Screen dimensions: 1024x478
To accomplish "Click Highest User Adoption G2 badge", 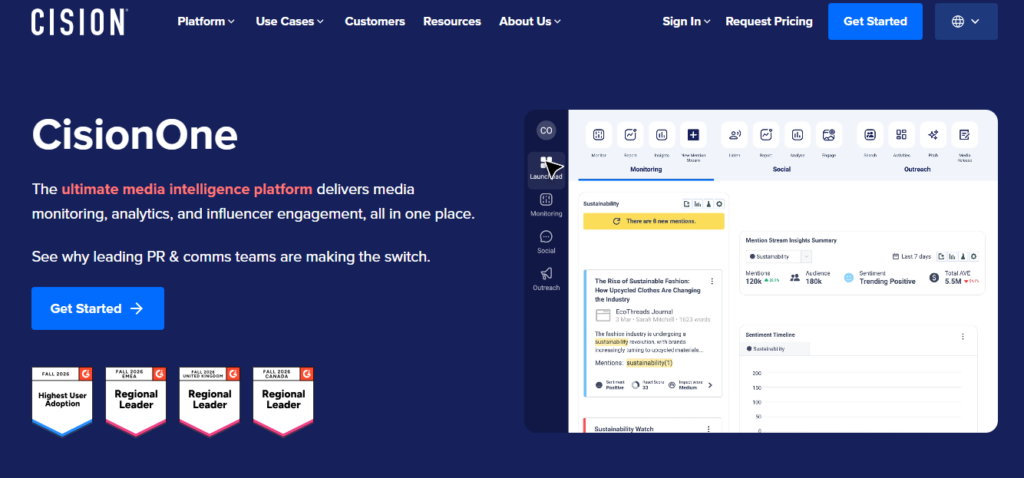I will pyautogui.click(x=62, y=401).
